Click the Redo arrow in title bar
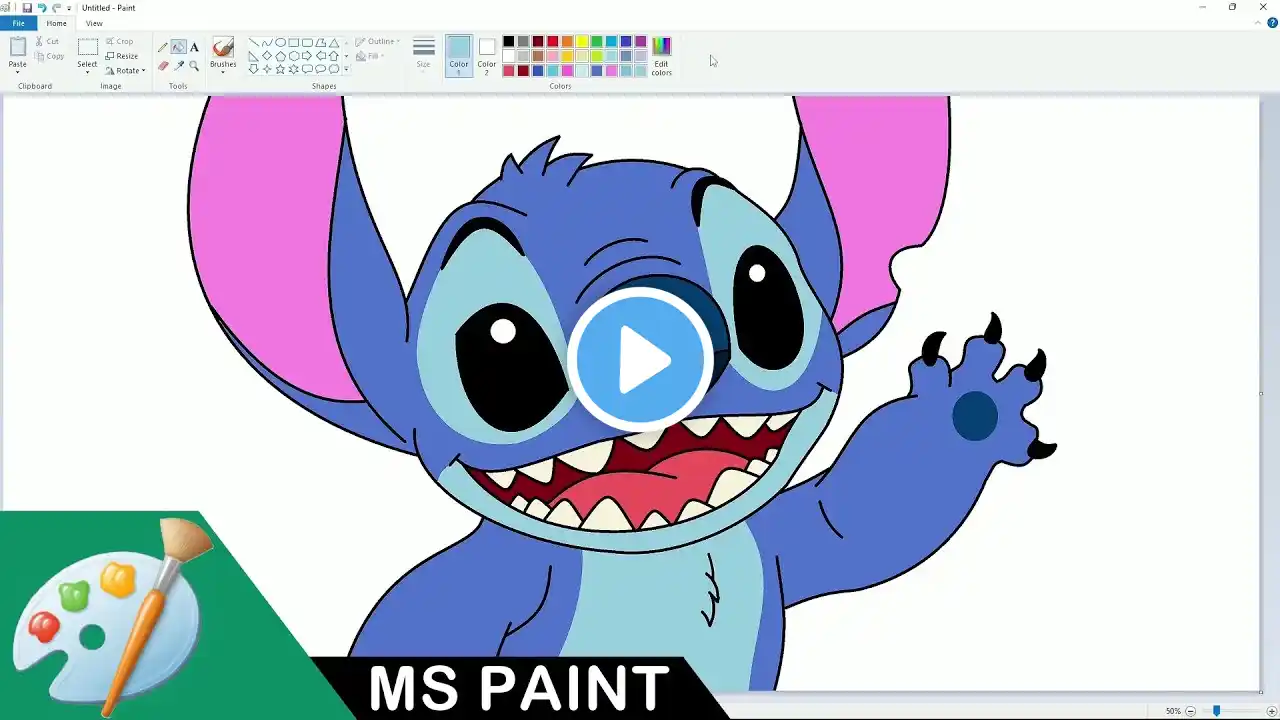The height and width of the screenshot is (720, 1280). pyautogui.click(x=56, y=8)
